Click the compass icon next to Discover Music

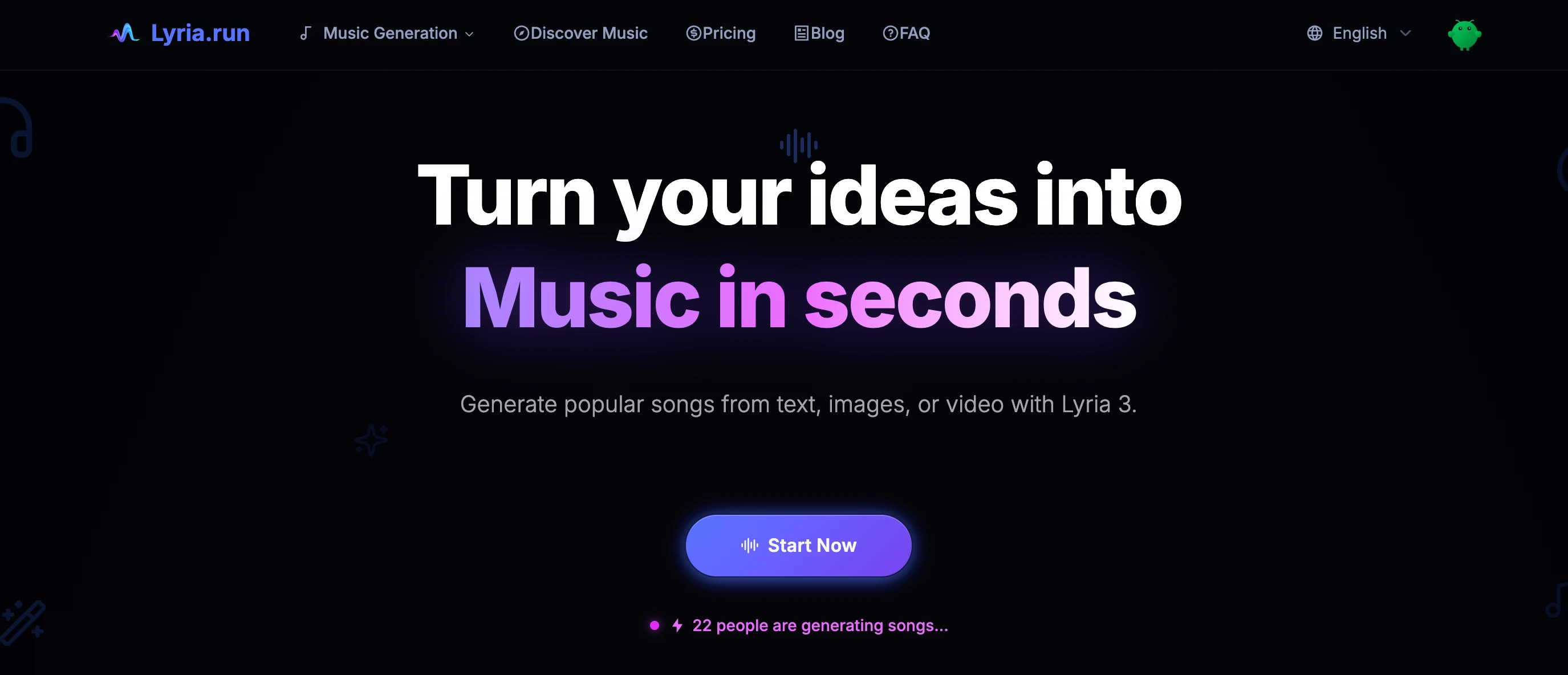521,33
